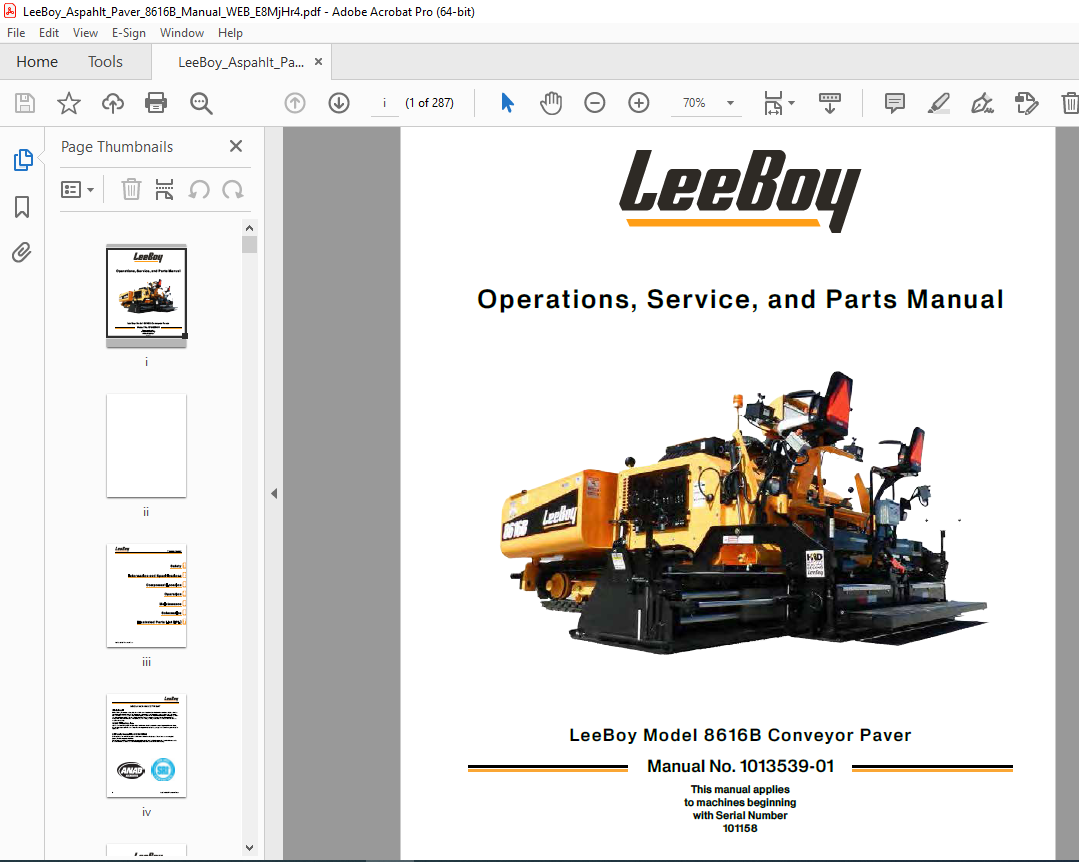Delete selected page thumbnail
Screen dimensions: 1079x862
pyautogui.click(x=131, y=189)
